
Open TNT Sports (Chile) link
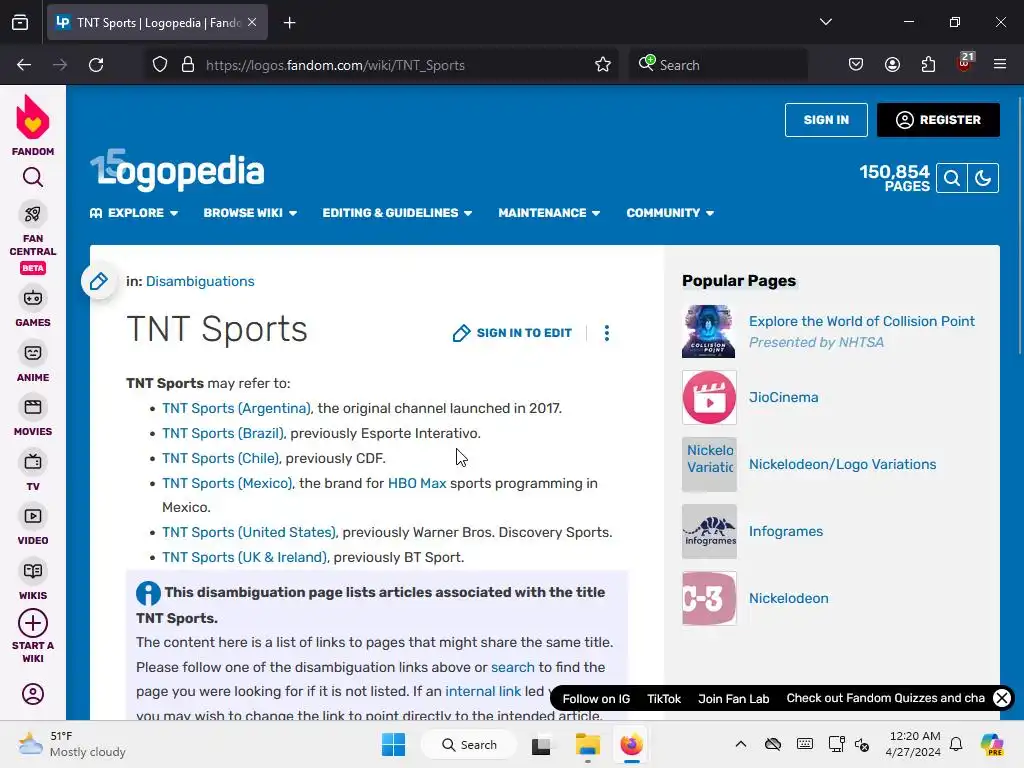[220, 458]
